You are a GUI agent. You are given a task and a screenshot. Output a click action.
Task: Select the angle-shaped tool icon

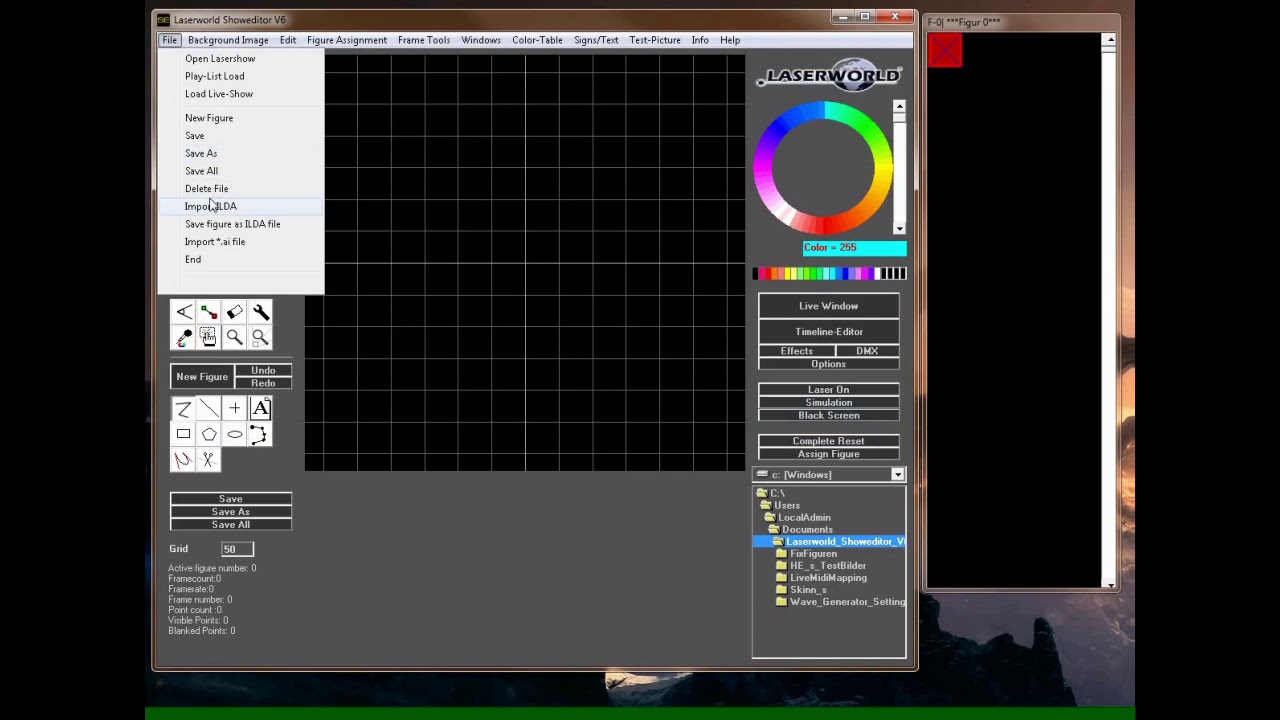pos(184,313)
